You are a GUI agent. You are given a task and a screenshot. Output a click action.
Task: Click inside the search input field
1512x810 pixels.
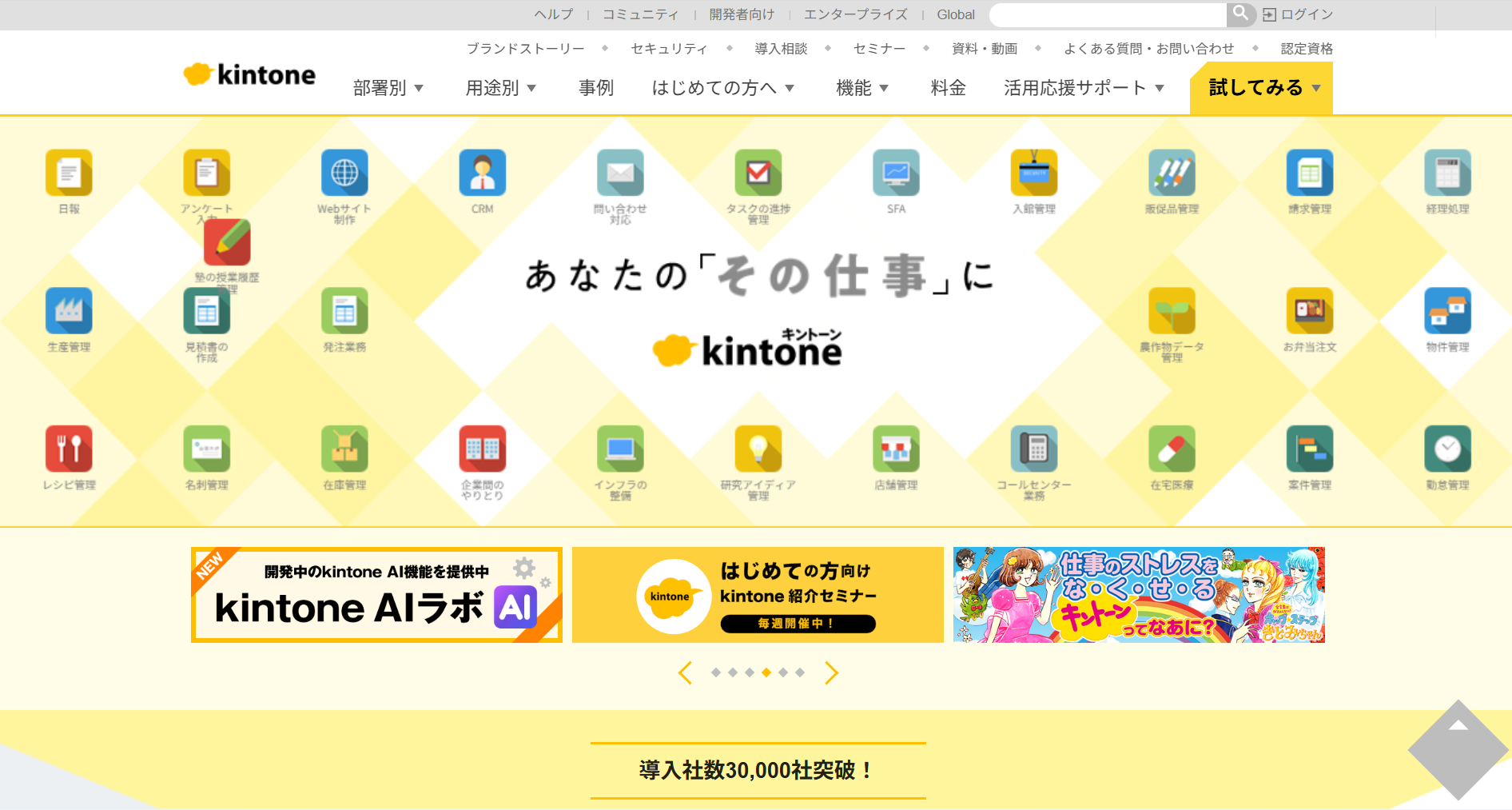tap(1107, 14)
